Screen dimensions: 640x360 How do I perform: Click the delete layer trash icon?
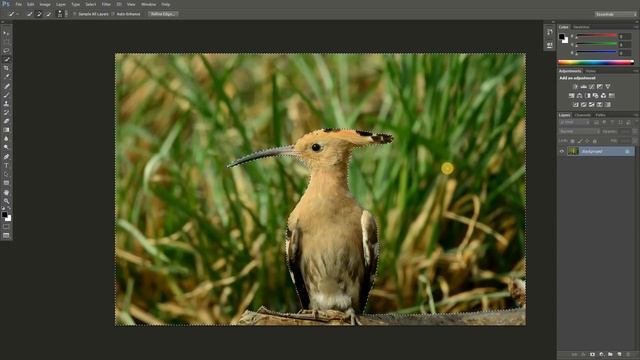point(628,354)
